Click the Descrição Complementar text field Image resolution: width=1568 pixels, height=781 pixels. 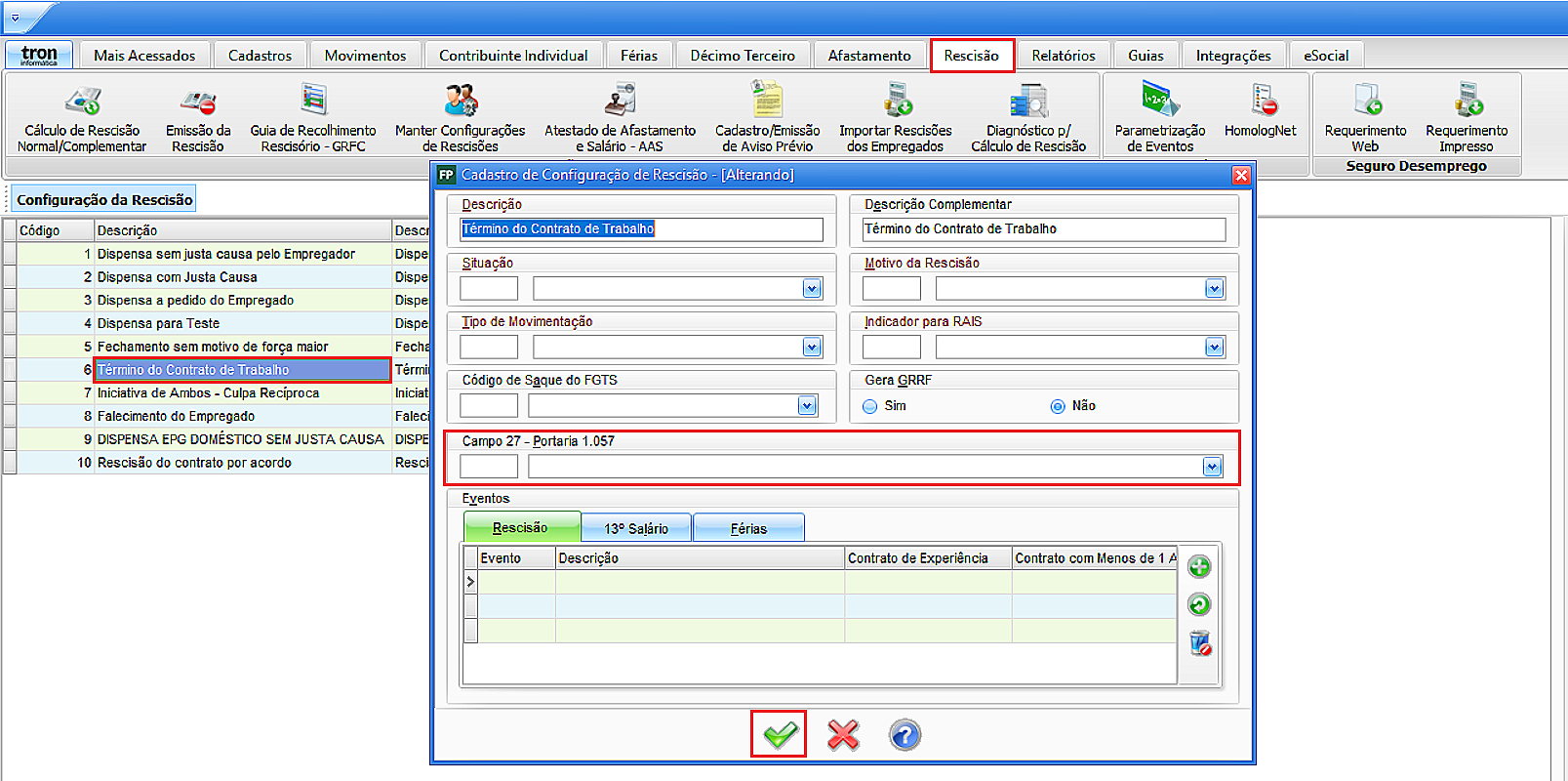click(x=1044, y=229)
